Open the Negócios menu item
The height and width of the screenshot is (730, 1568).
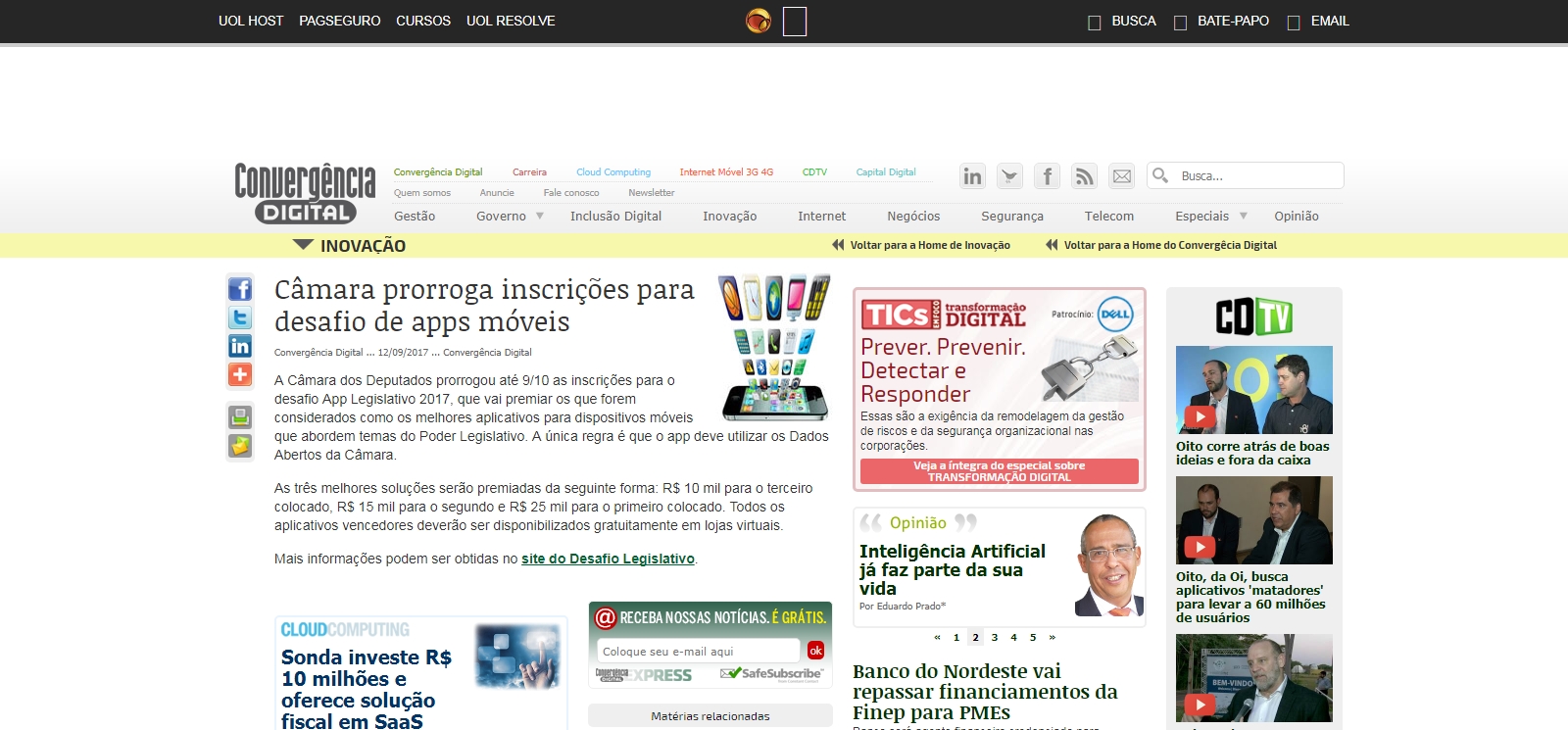pos(913,216)
